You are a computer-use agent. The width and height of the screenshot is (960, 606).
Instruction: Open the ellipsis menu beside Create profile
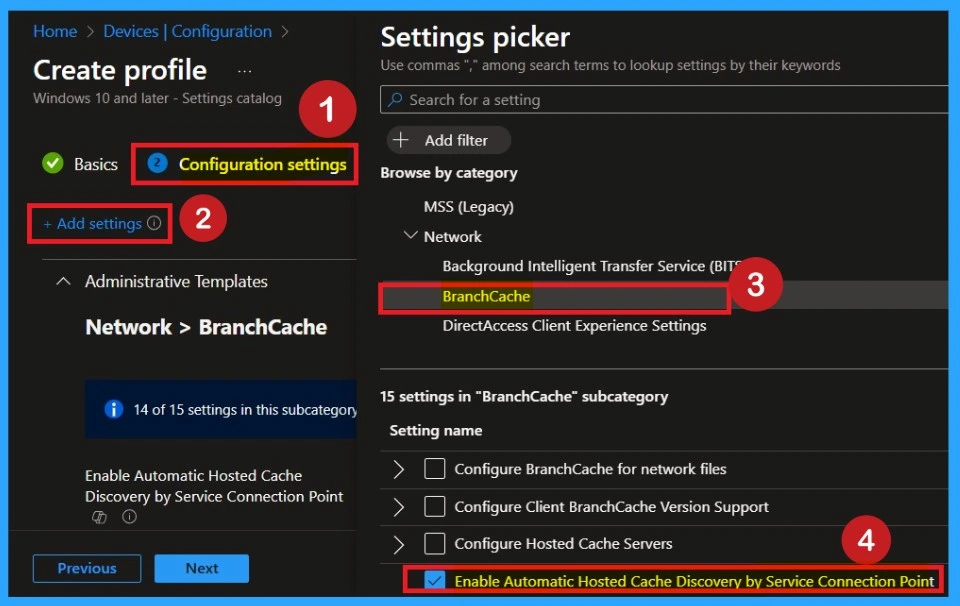pos(244,72)
